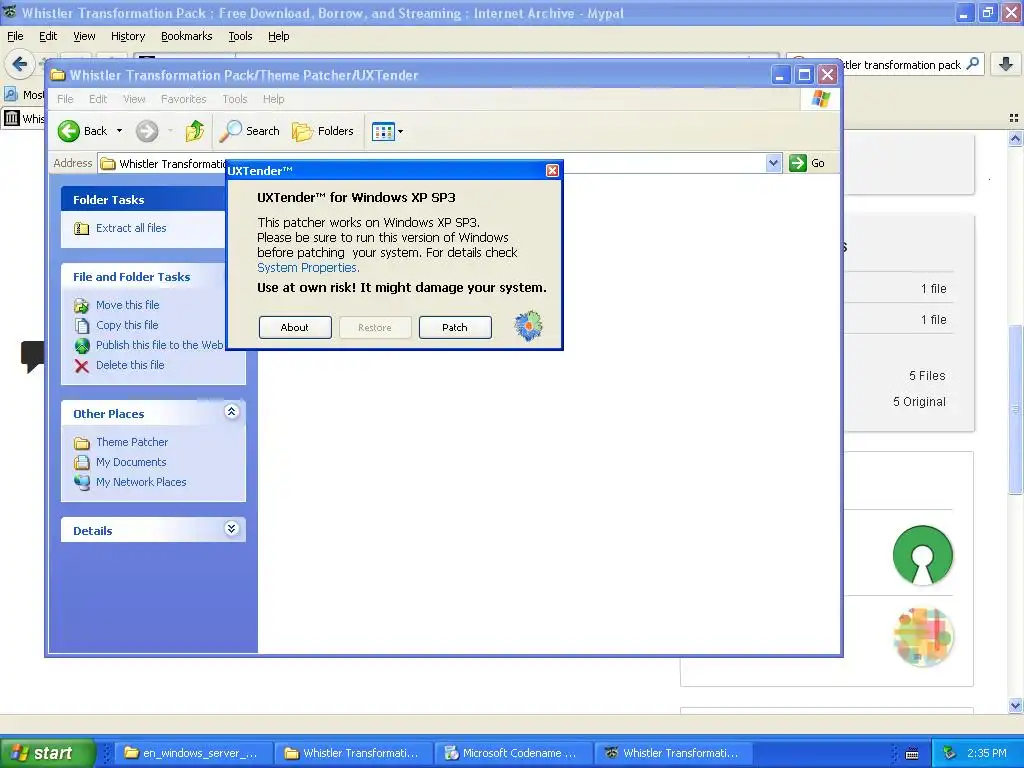Click the Theme Patcher folder icon

(82, 443)
